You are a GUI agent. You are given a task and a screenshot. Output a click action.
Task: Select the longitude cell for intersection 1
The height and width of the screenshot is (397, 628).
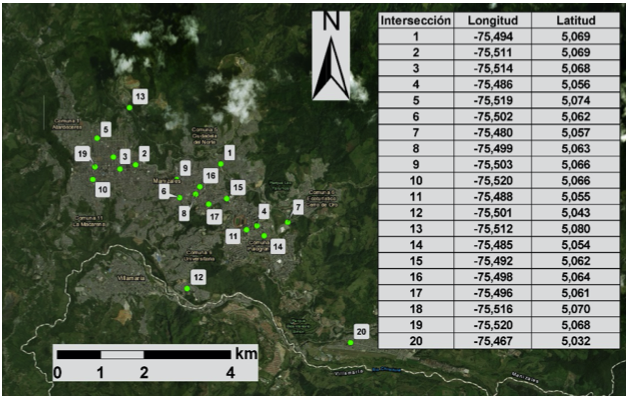(493, 36)
